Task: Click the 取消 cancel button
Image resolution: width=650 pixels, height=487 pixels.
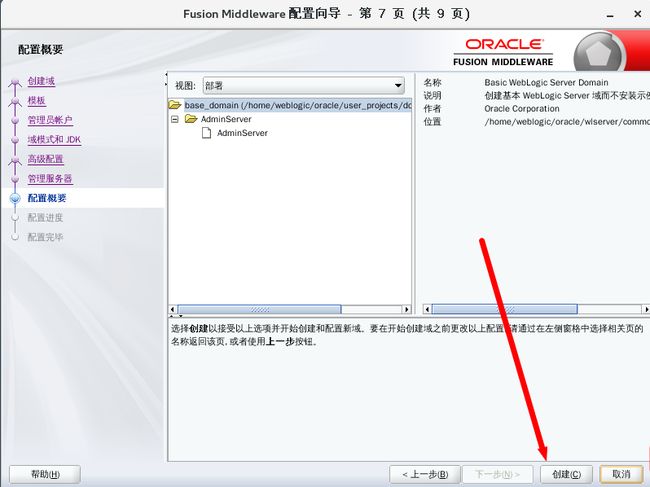Action: [621, 474]
